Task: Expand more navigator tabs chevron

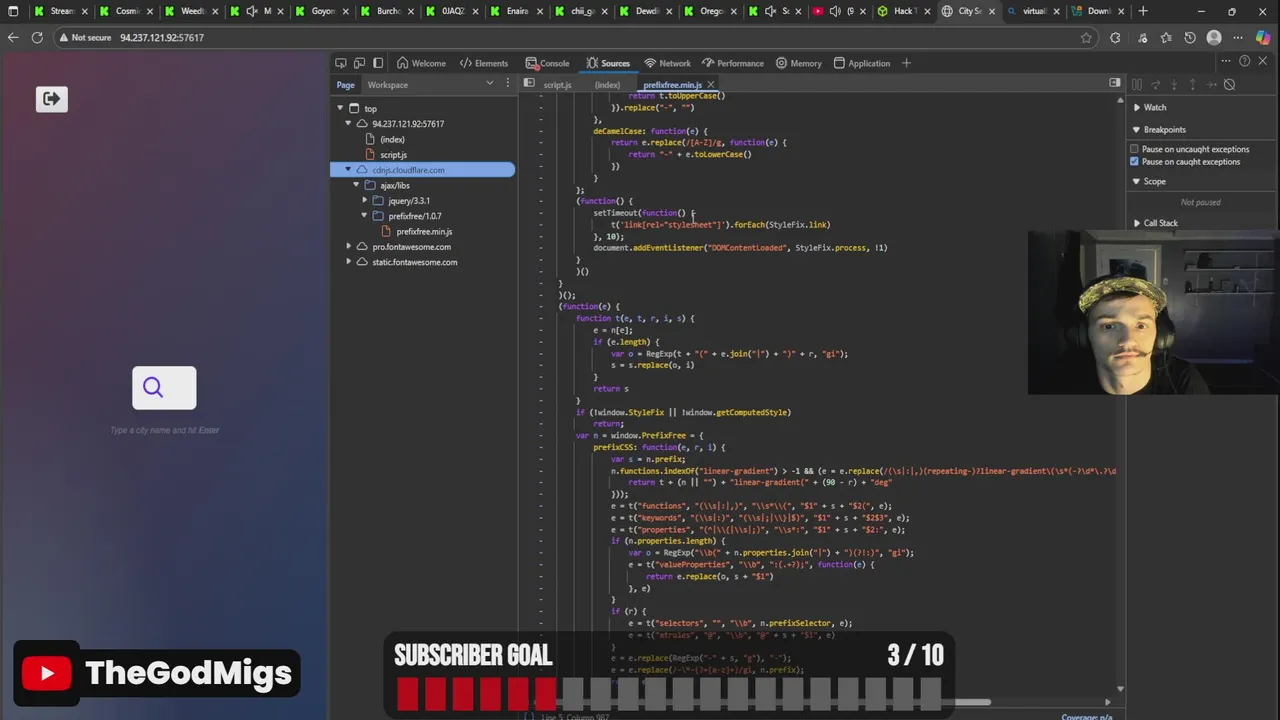Action: point(489,83)
